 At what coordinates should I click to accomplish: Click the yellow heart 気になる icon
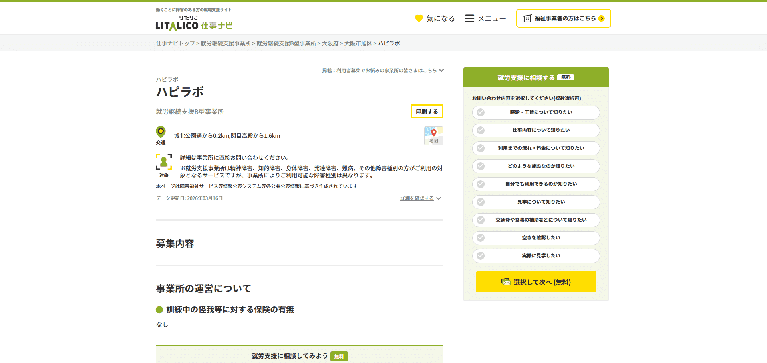point(418,19)
